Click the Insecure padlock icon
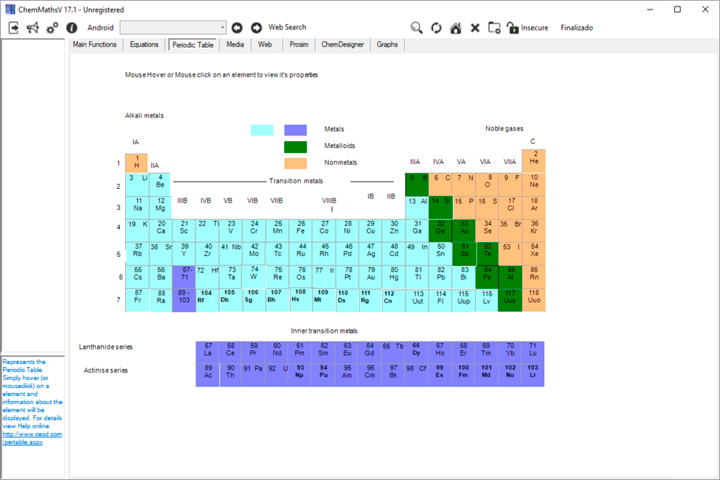Image resolution: width=720 pixels, height=480 pixels. pos(512,28)
